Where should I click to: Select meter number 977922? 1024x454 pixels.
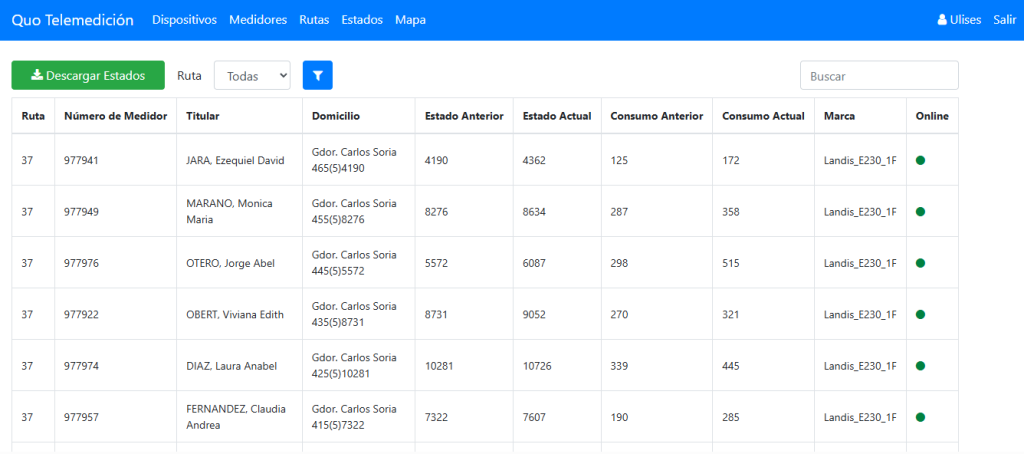click(x=81, y=314)
